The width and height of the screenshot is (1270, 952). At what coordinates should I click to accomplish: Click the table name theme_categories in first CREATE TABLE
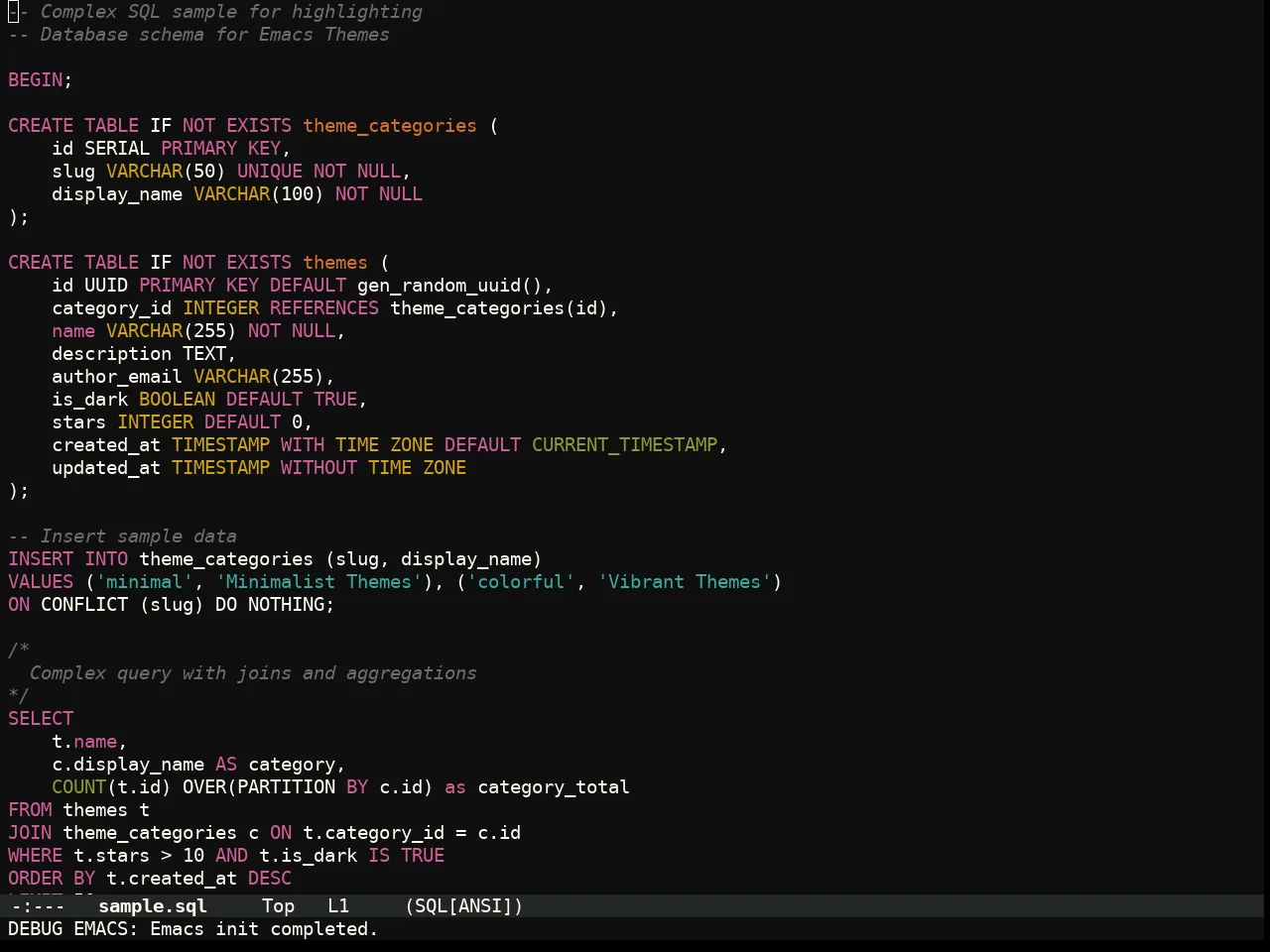[390, 126]
